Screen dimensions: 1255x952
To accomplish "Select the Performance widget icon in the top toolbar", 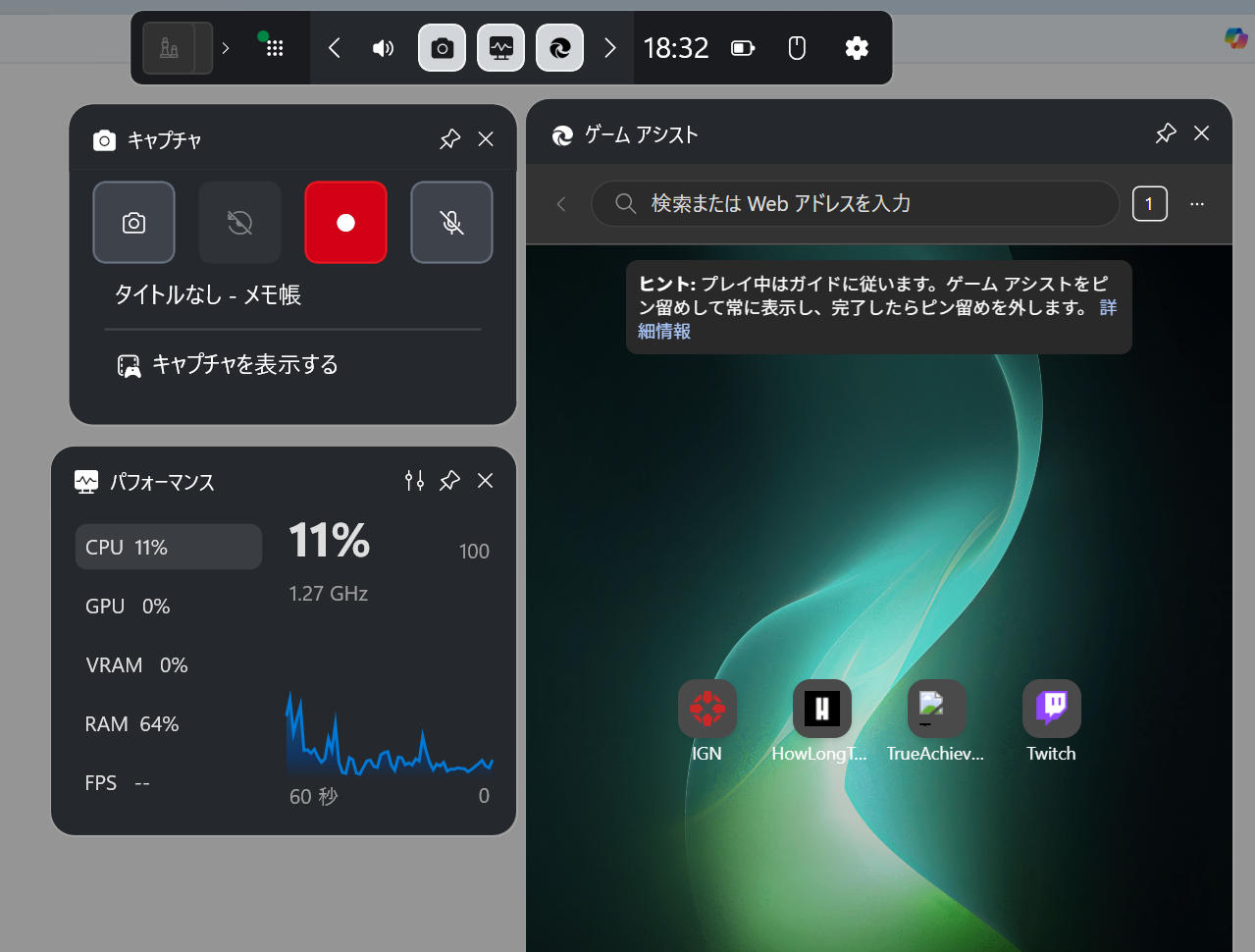I will [500, 47].
